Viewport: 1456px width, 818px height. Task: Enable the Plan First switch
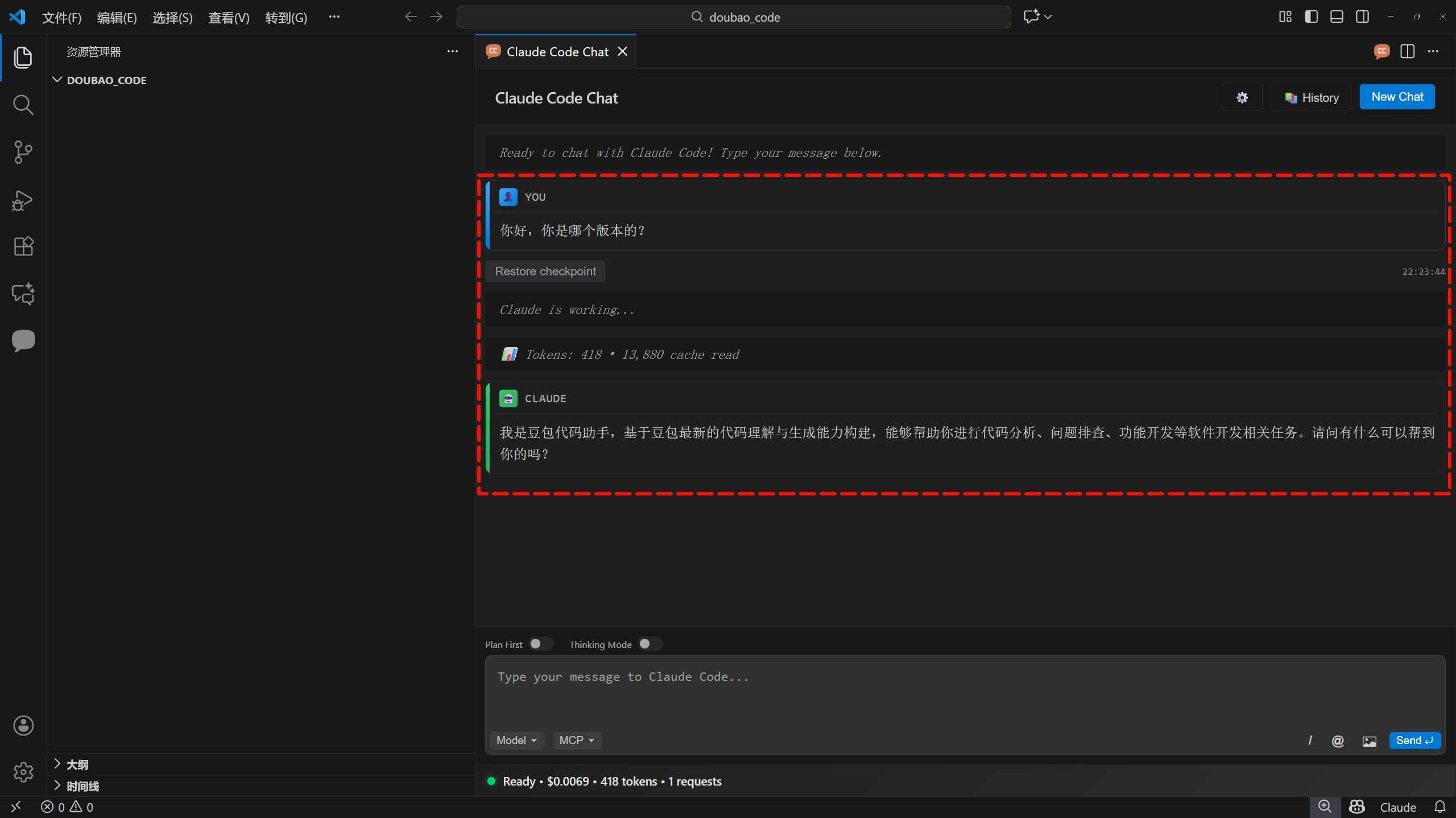(541, 644)
